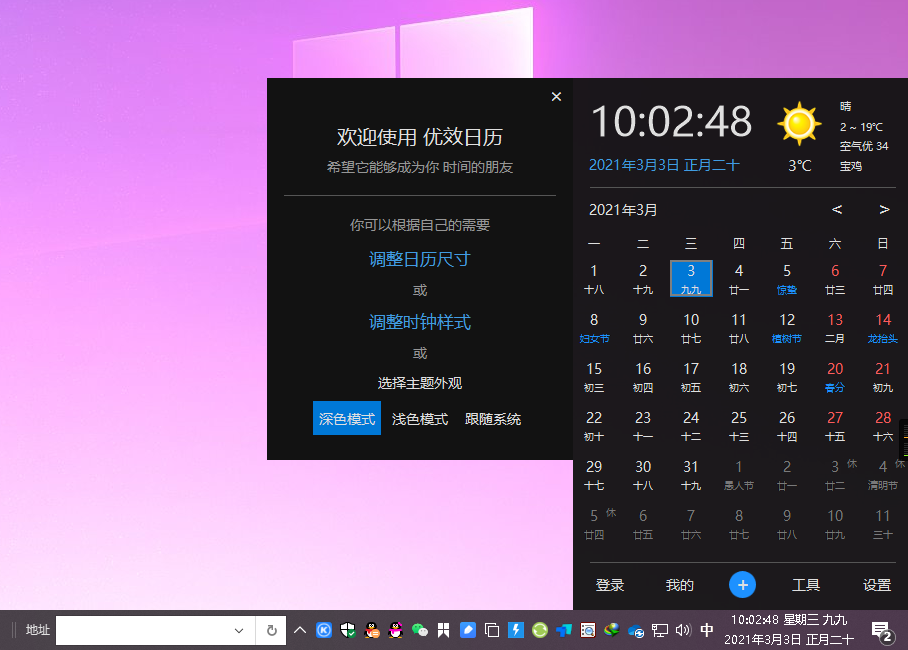Screen dimensions: 908x650
Task: Open the network icon in the tray
Action: point(659,632)
